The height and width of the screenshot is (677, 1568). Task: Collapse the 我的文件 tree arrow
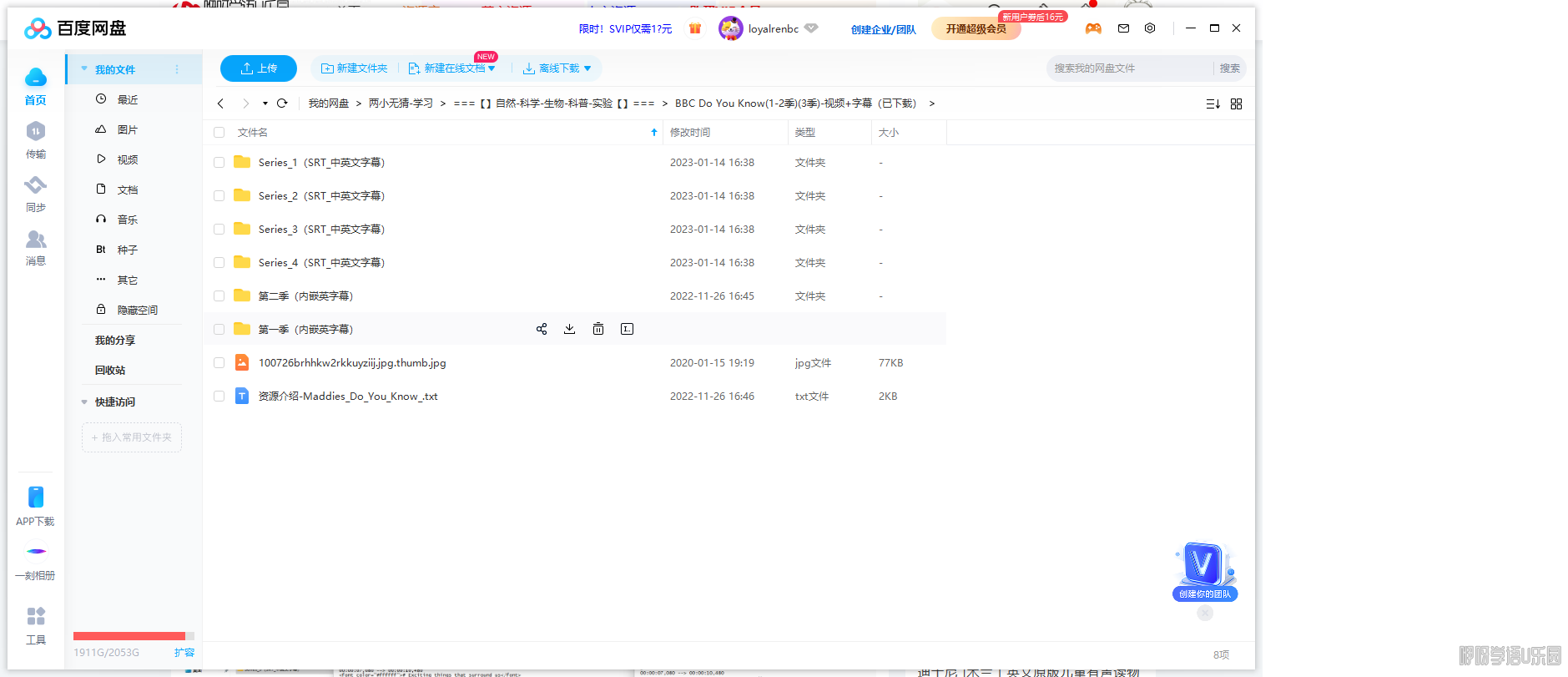tap(84, 69)
